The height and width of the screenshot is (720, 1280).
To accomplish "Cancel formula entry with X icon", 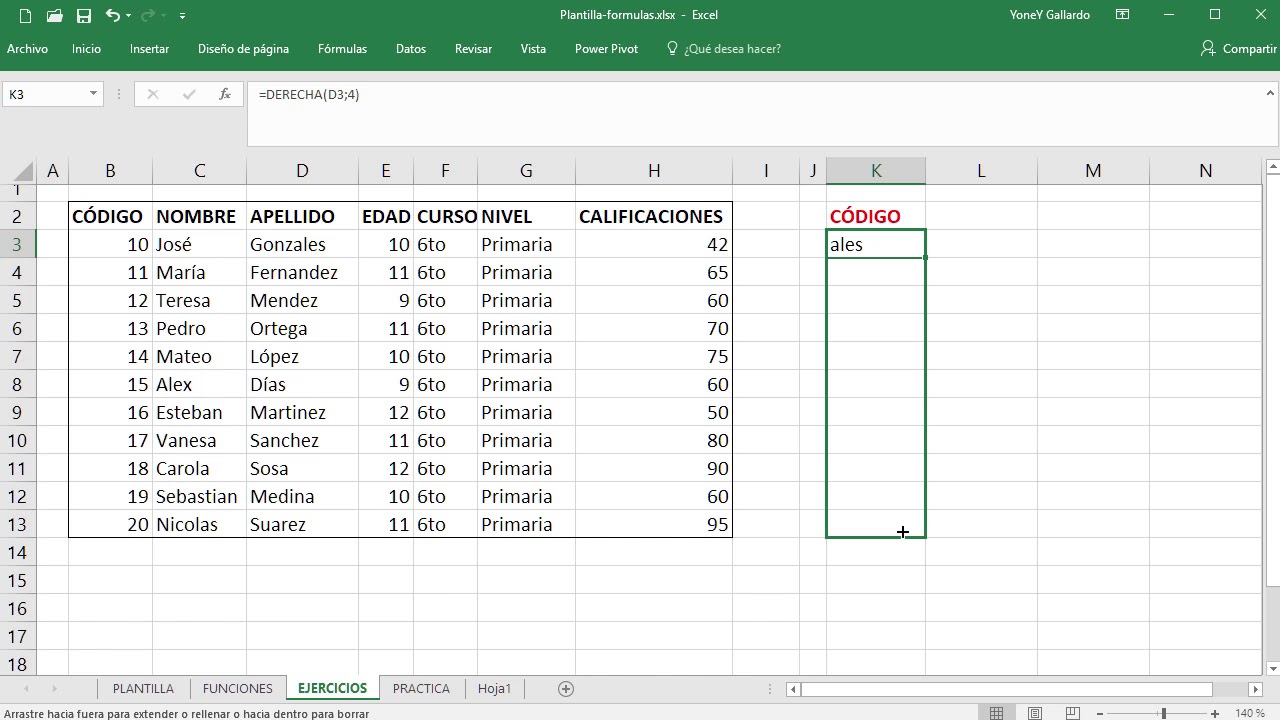I will point(152,94).
